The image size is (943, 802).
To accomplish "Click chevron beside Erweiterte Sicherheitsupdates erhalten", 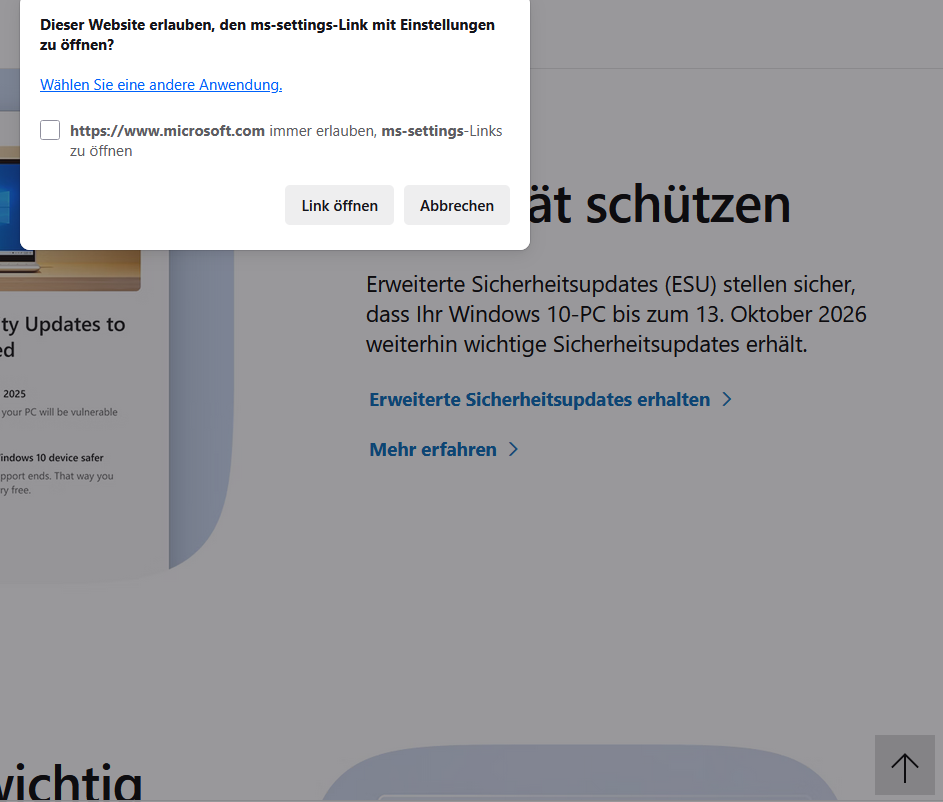I will click(x=726, y=399).
